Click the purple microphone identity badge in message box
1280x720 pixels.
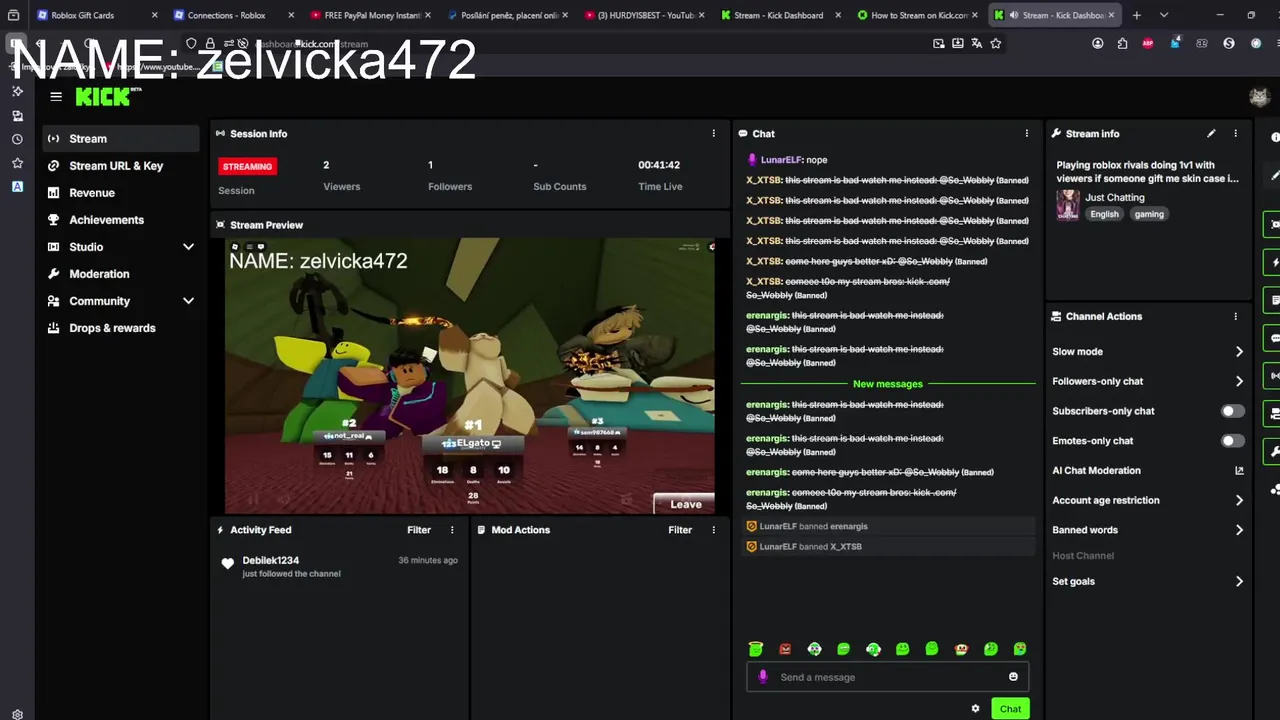763,677
